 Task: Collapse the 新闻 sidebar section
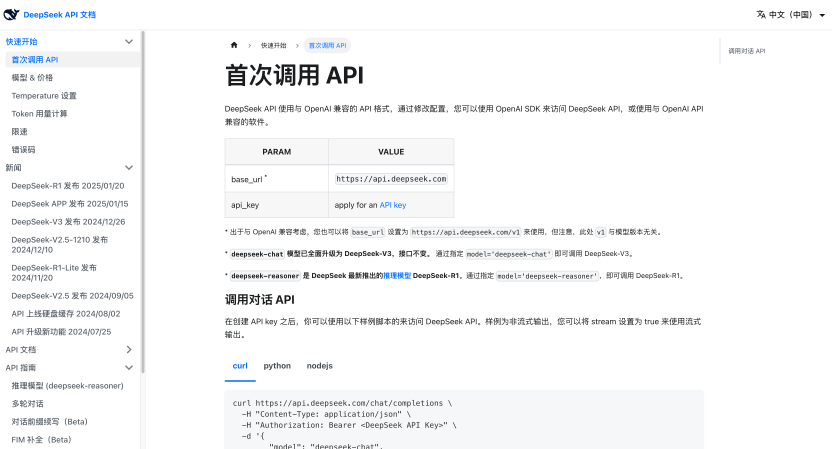pyautogui.click(x=128, y=168)
